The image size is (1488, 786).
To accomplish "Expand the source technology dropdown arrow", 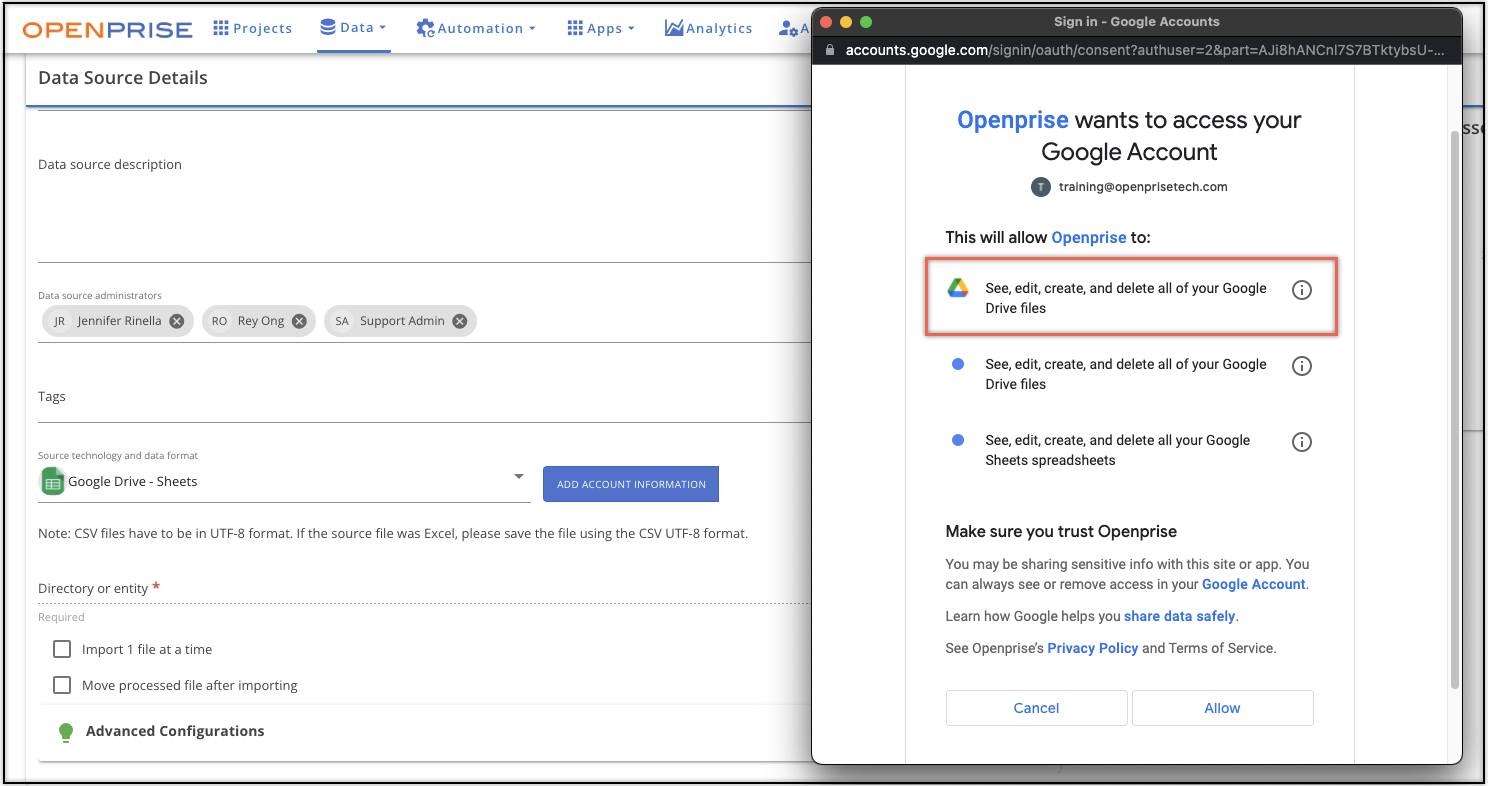I will (x=519, y=476).
